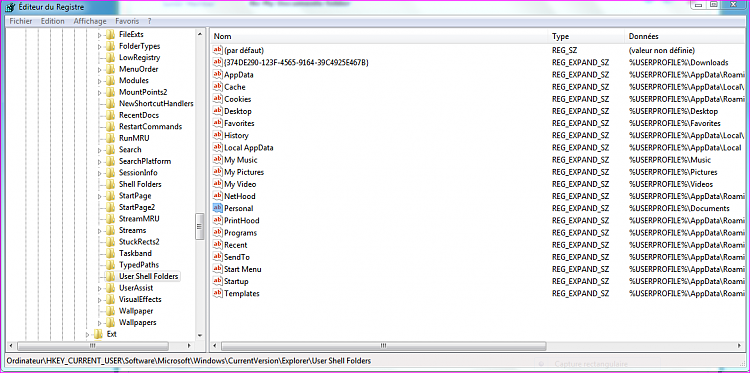Screen dimensions: 750x373
Task: Expand the Ext tree node
Action: [88, 334]
